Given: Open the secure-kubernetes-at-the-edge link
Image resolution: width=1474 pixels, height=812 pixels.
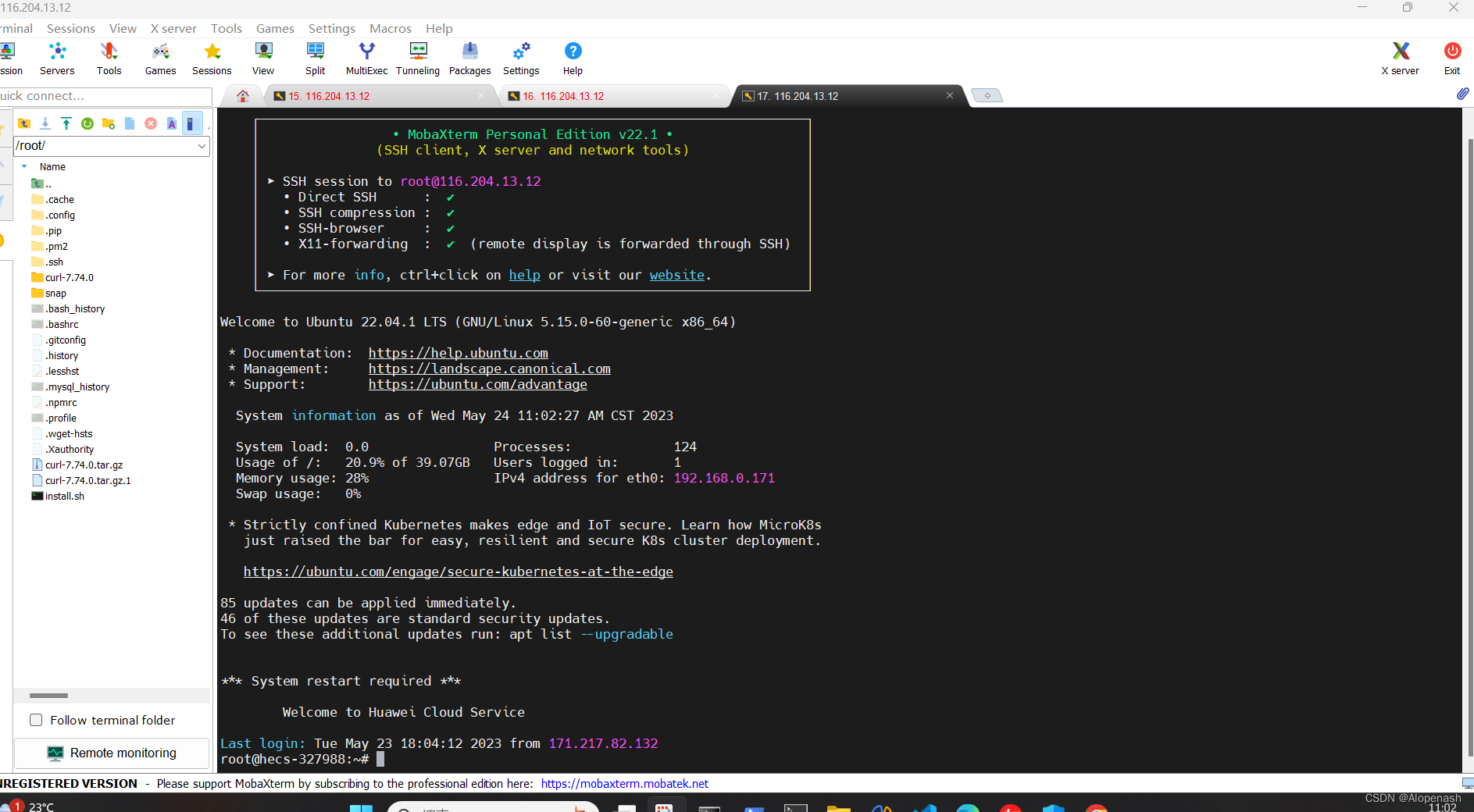Looking at the screenshot, I should [458, 572].
